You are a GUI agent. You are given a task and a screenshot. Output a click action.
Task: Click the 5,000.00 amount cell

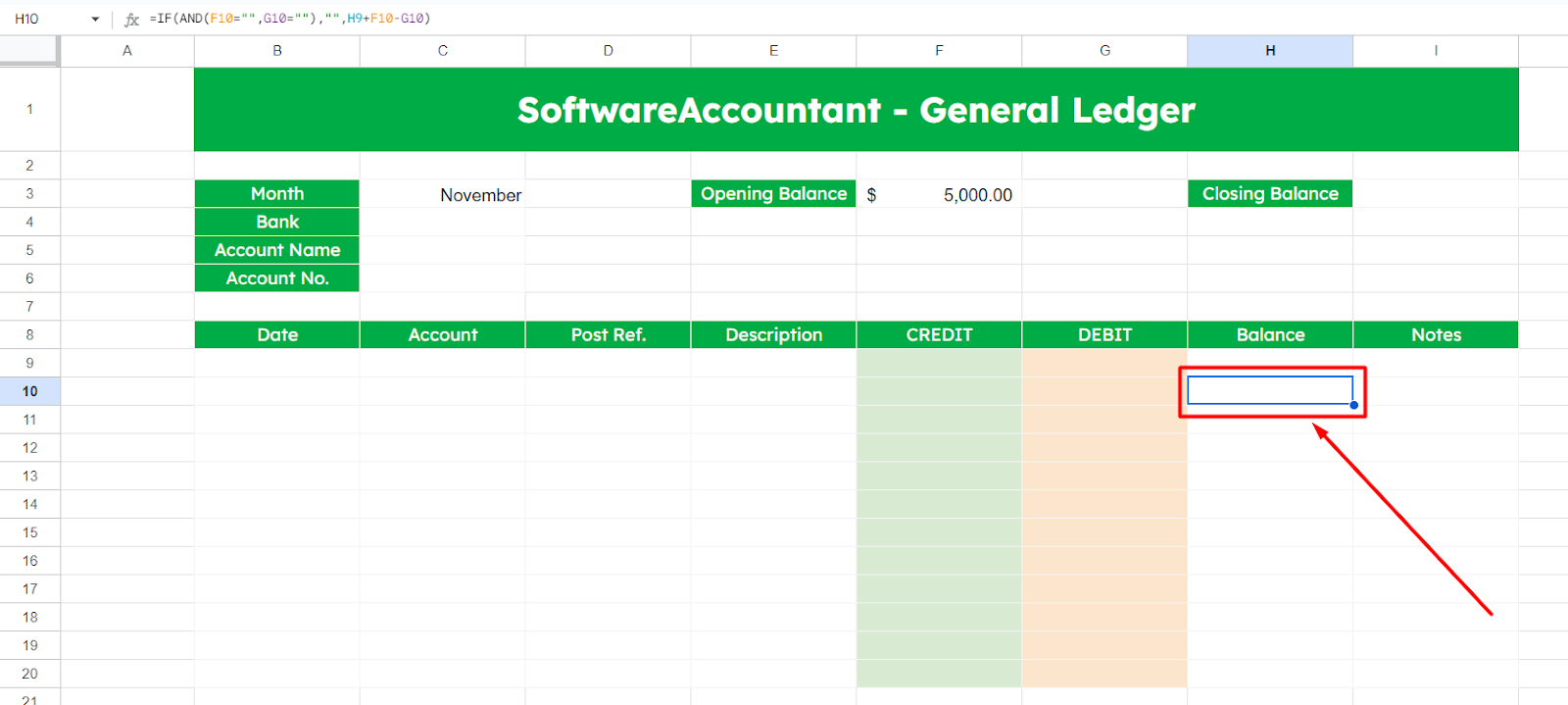pos(940,194)
